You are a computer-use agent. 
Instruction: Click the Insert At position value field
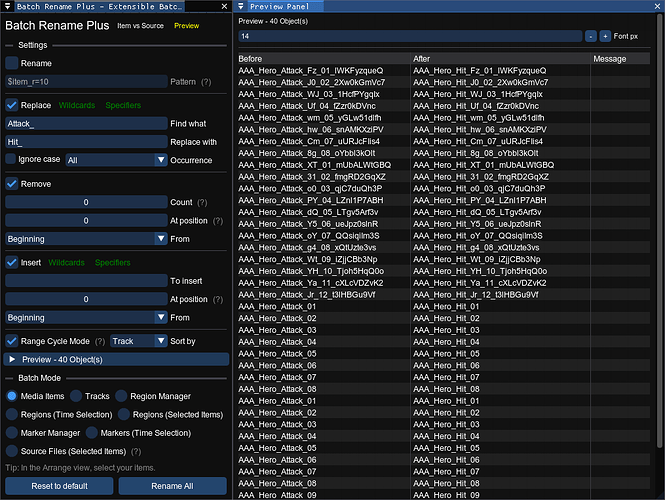[86, 299]
